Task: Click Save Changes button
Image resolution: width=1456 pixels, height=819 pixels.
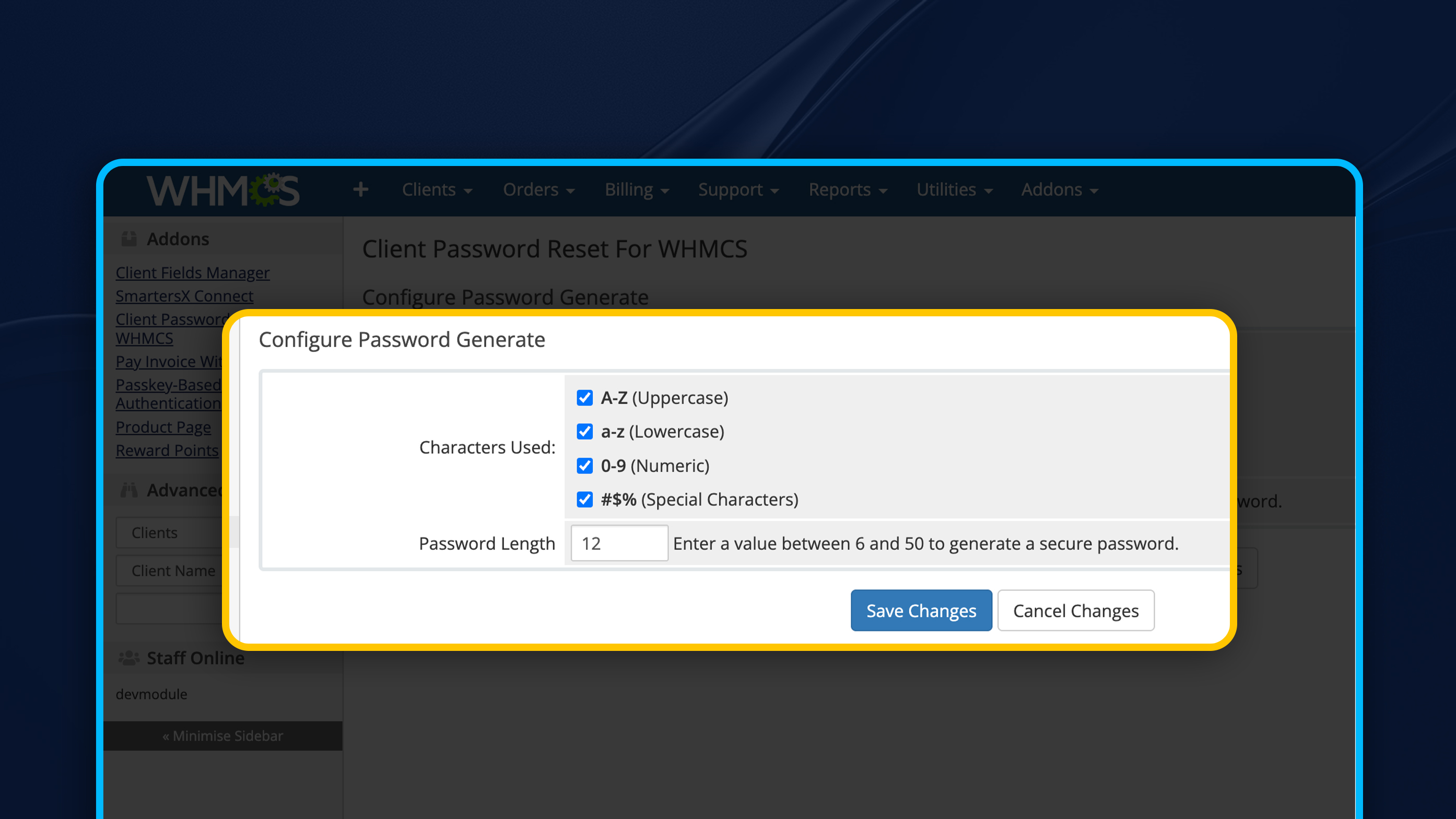Action: click(921, 611)
